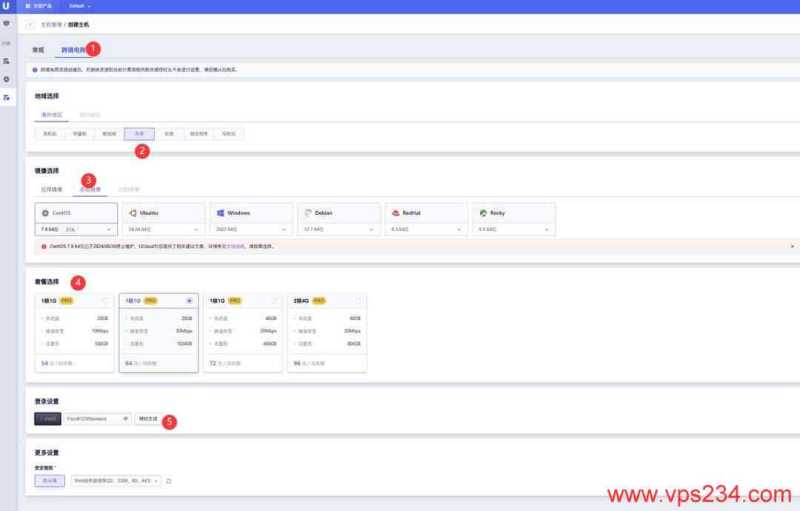Screen dimensions: 800x511
Task: Click the 随机生成 password button
Action: tap(148, 418)
